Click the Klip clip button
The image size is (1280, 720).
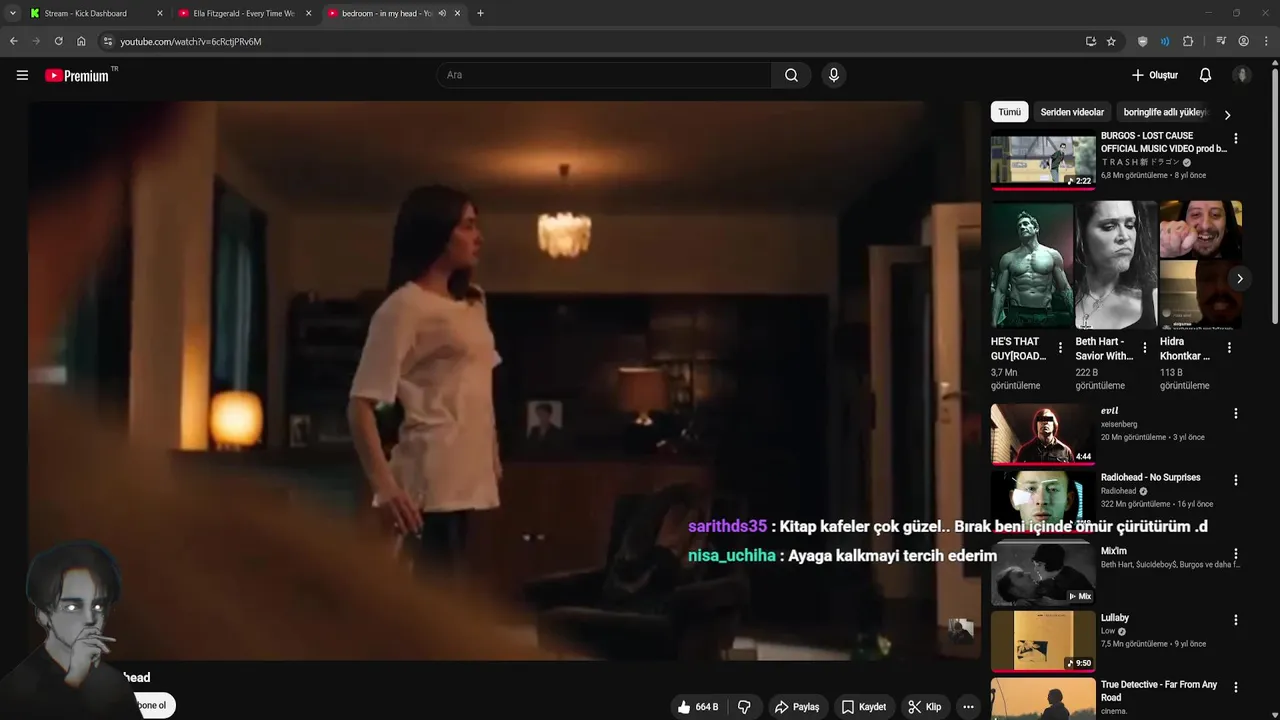[x=924, y=707]
